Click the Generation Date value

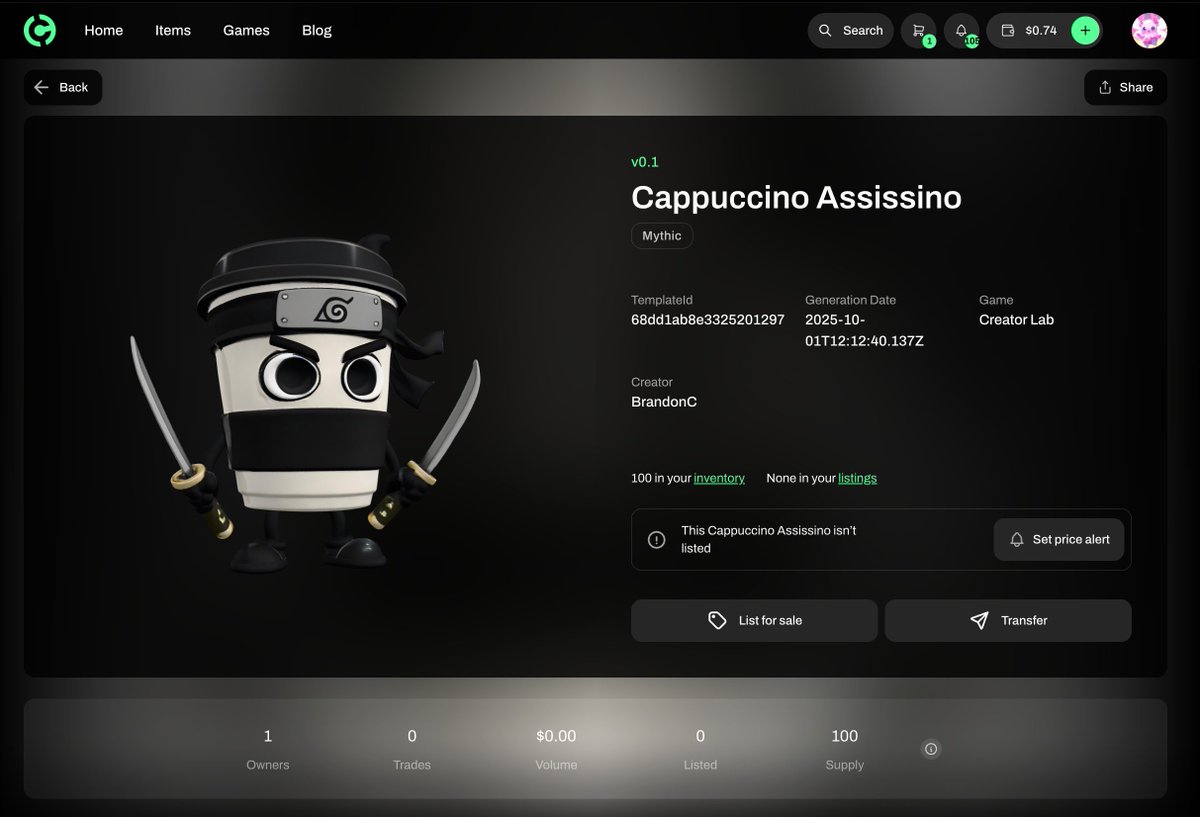864,330
